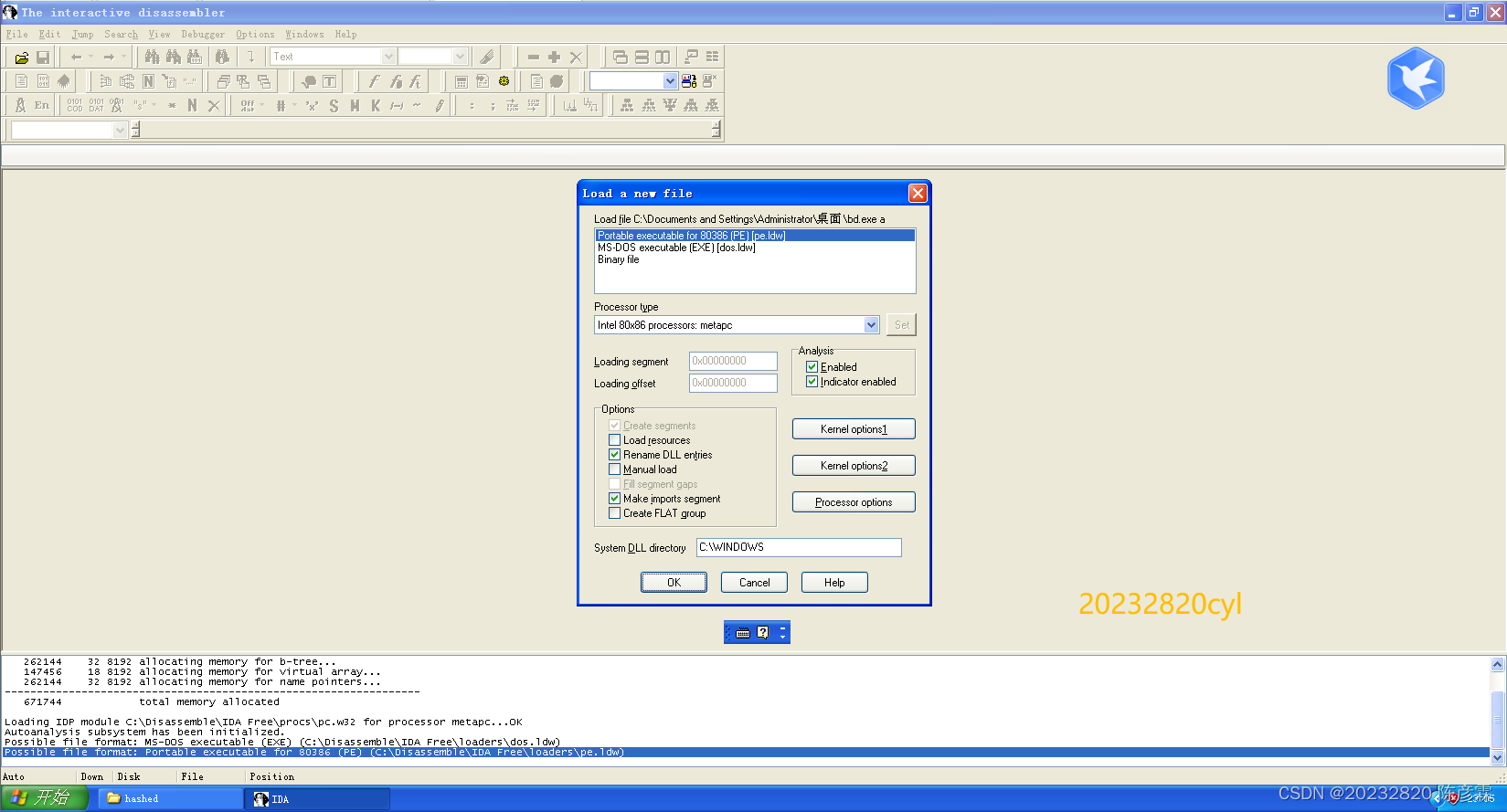Open the dropdown beside the calculator toolbar group

click(x=670, y=81)
